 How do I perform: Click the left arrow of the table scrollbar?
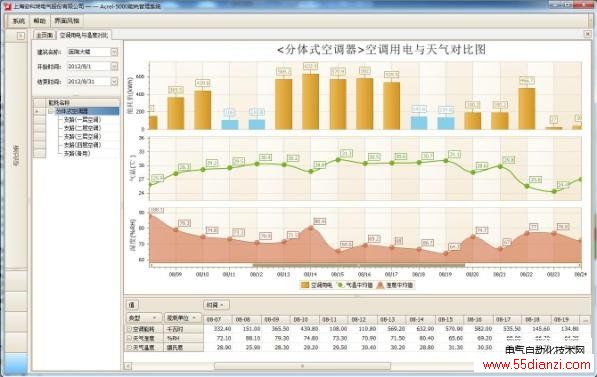pyautogui.click(x=128, y=366)
